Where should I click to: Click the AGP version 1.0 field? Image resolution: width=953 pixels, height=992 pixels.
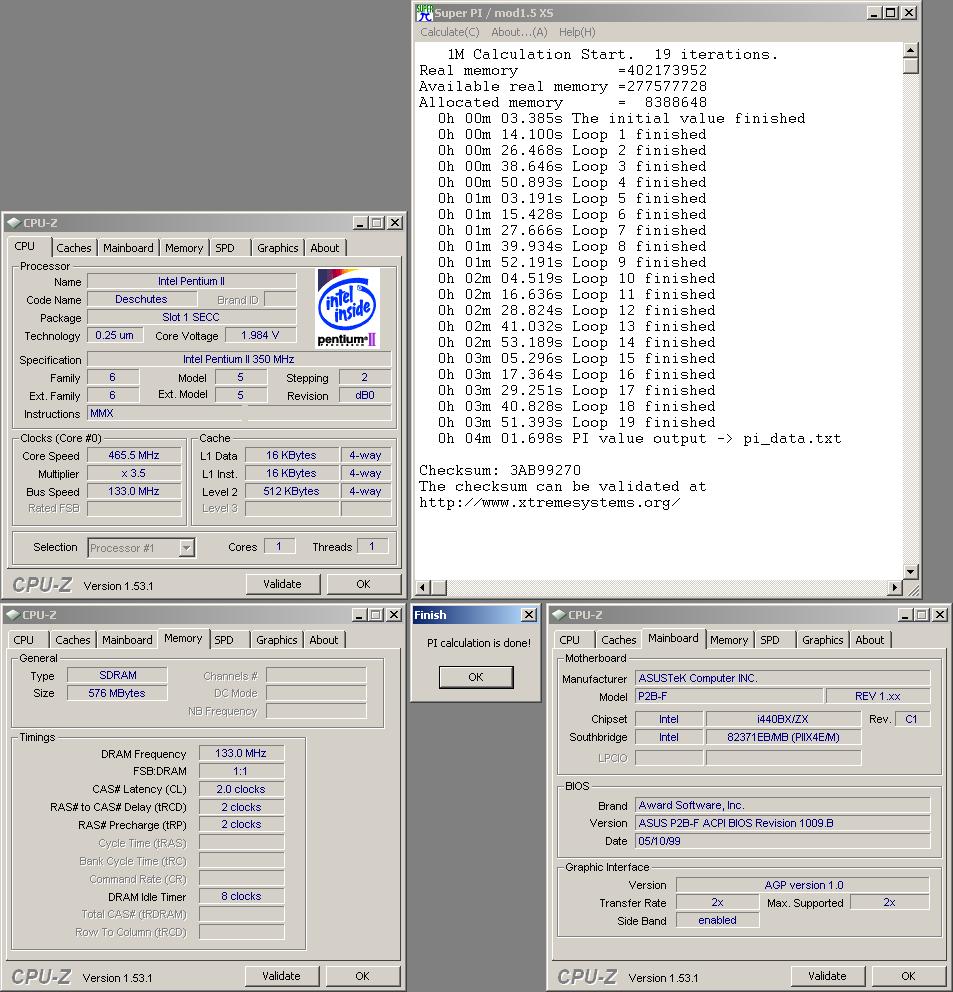click(803, 885)
